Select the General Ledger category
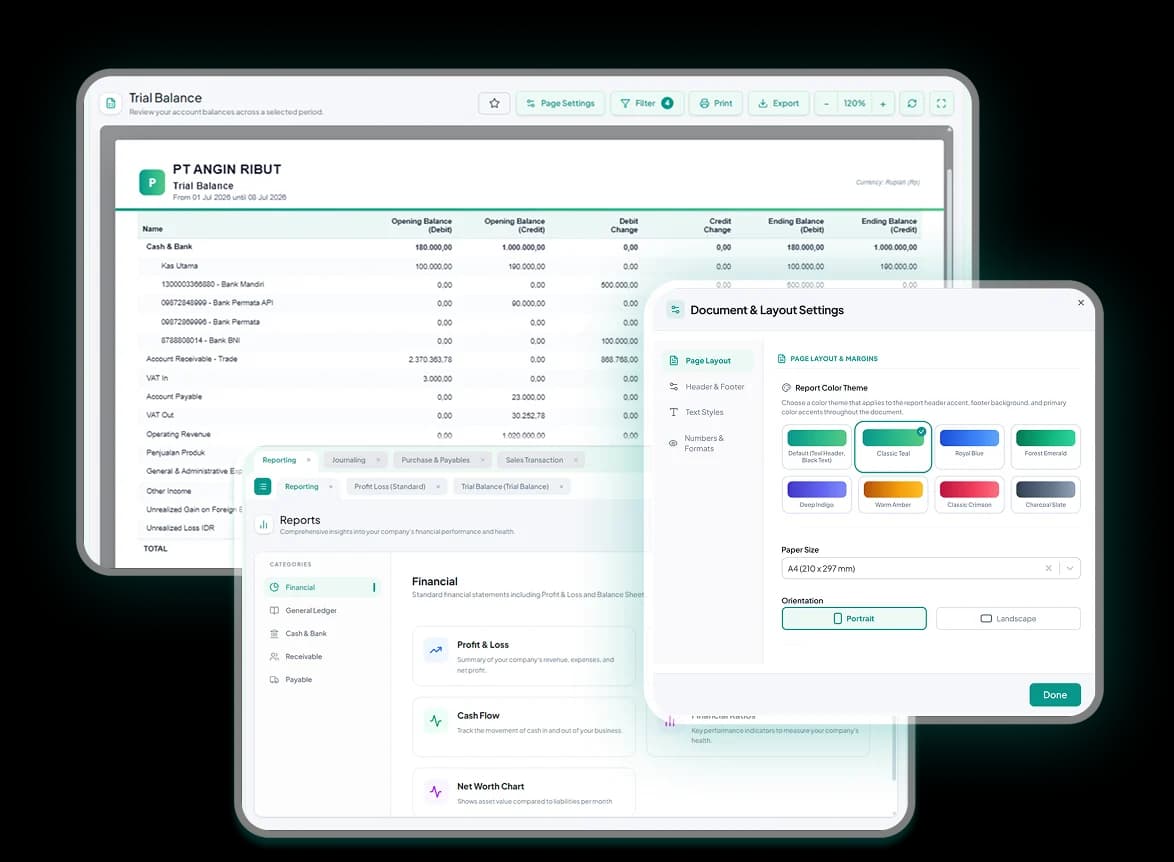Screen dimensions: 1174x862 [323, 610]
